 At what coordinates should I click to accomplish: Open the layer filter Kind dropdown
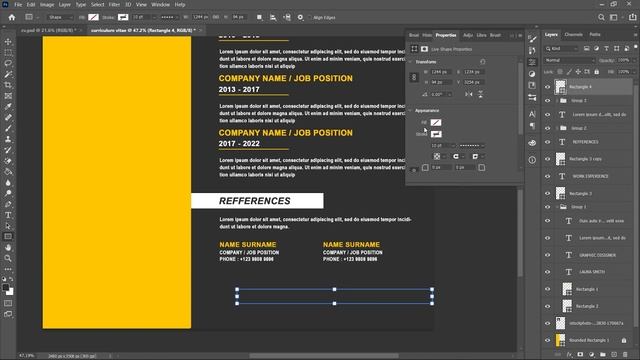pyautogui.click(x=562, y=49)
